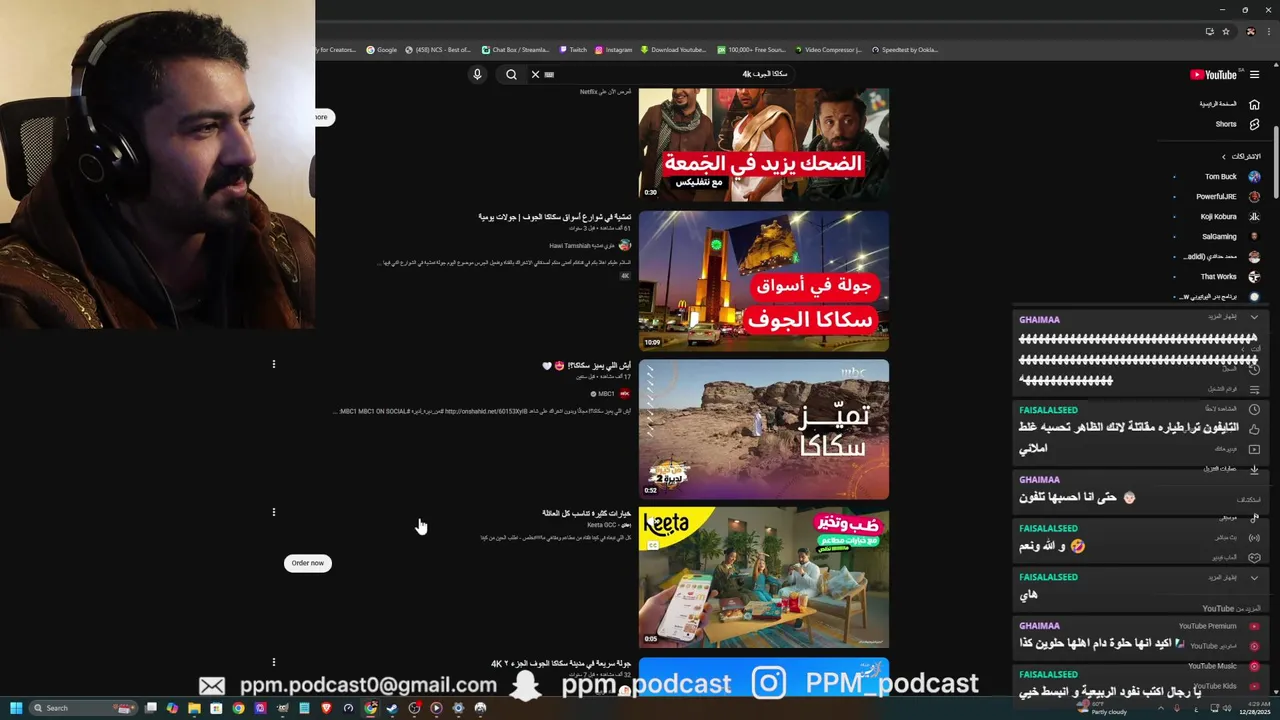Viewport: 1280px width, 720px height.
Task: Open the Google bookmark
Action: point(382,49)
